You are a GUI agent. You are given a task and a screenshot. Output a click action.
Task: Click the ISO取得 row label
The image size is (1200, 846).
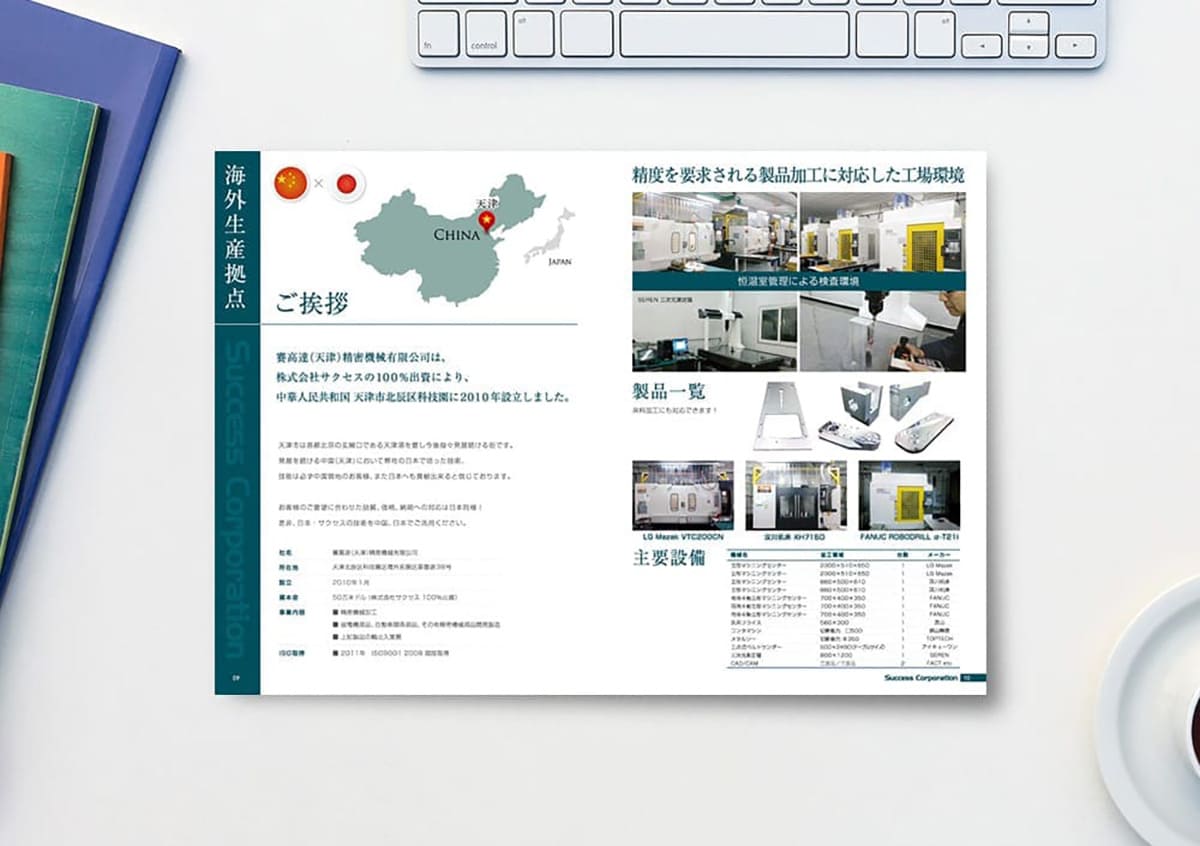pos(292,654)
